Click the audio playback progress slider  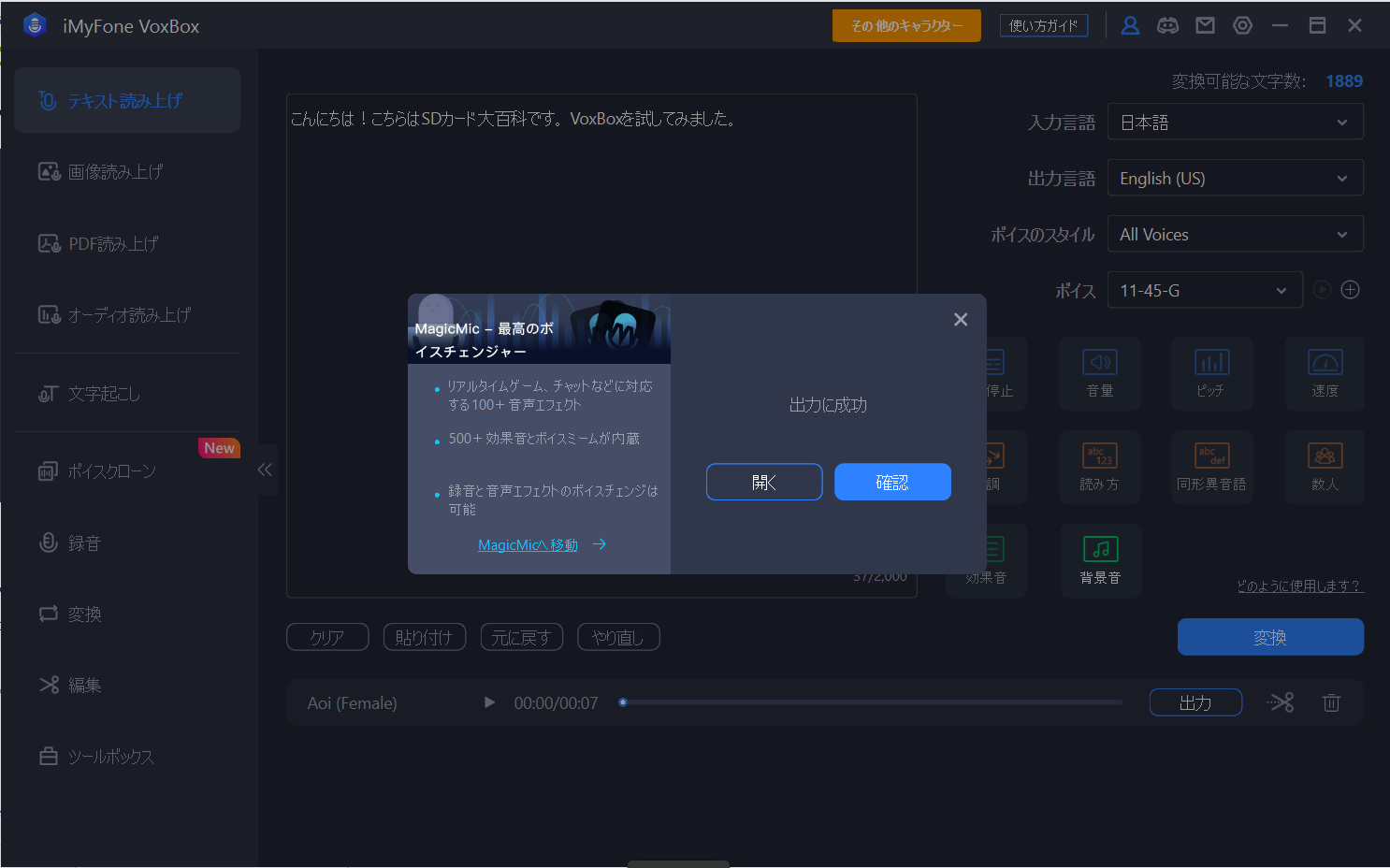(870, 702)
